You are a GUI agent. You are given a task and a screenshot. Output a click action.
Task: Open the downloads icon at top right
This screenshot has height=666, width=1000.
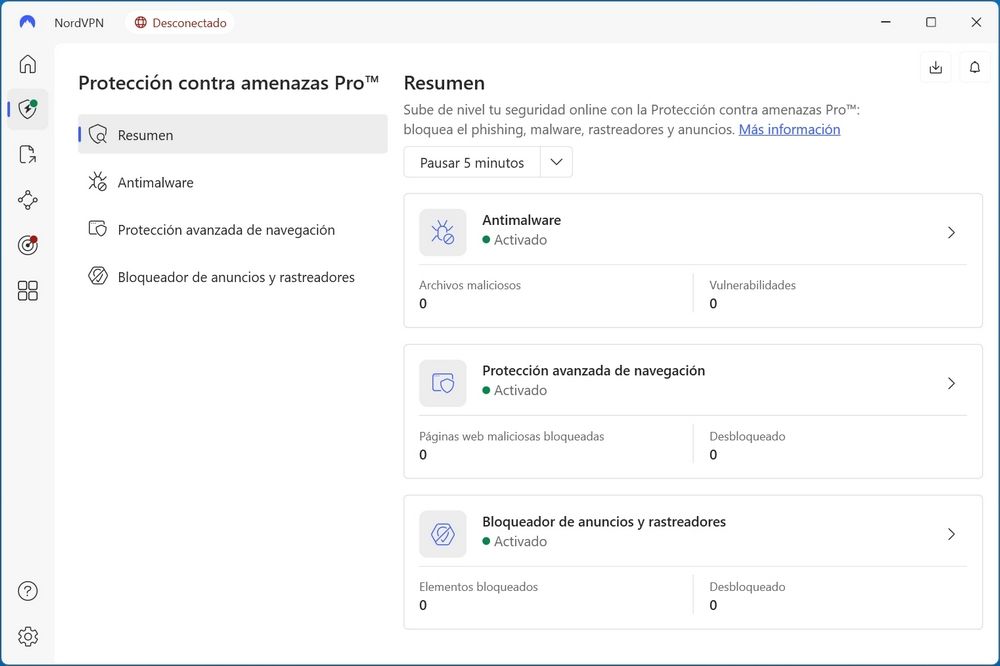pos(935,66)
